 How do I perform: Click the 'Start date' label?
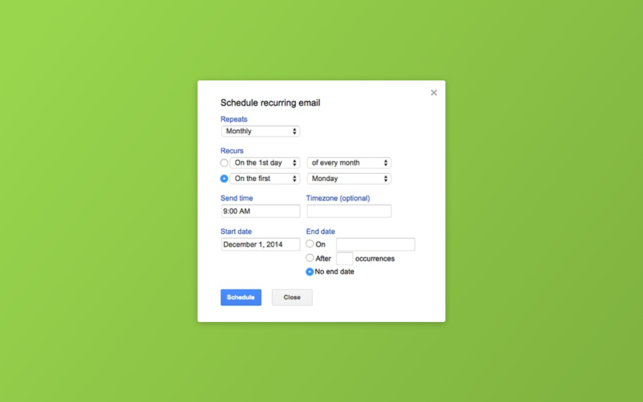click(236, 231)
